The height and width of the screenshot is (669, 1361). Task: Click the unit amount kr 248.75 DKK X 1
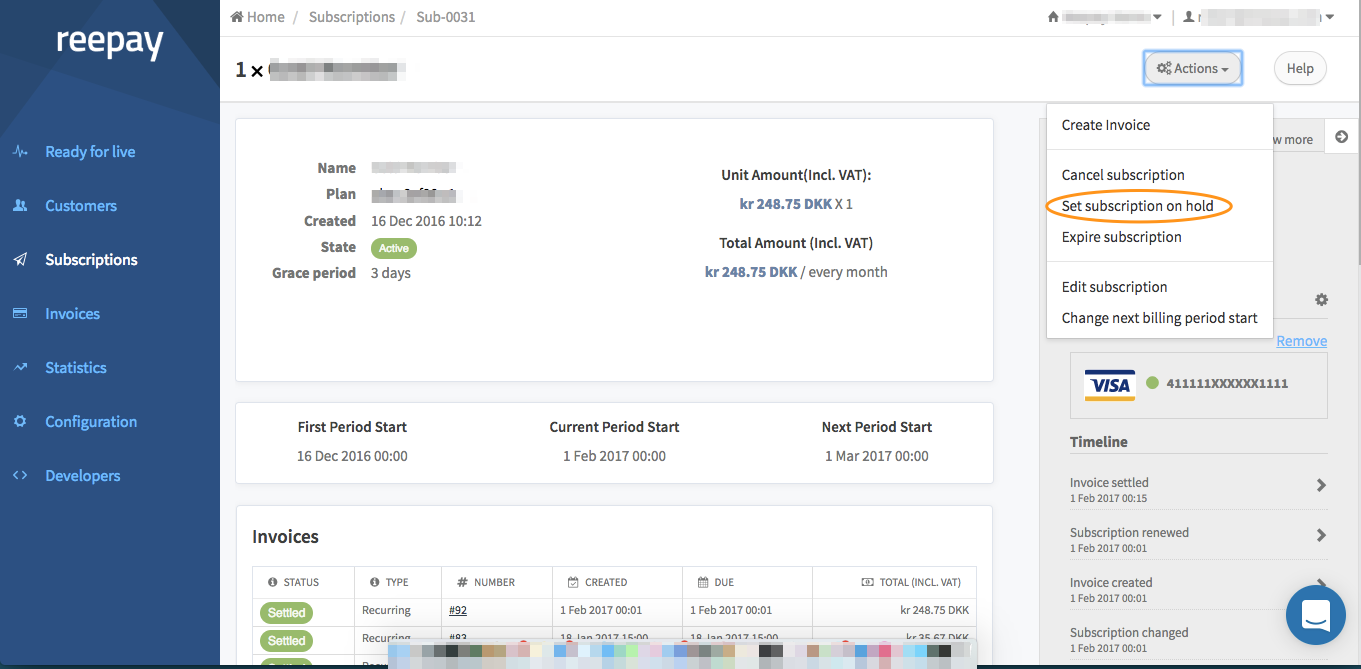click(x=796, y=204)
